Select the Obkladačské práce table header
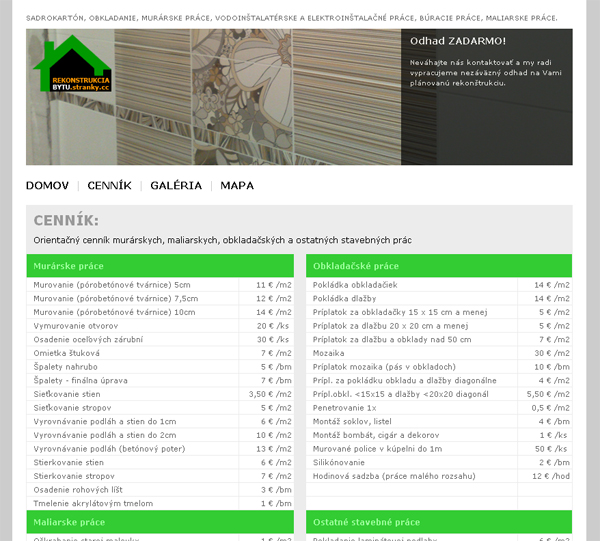This screenshot has height=541, width=600. click(x=439, y=266)
